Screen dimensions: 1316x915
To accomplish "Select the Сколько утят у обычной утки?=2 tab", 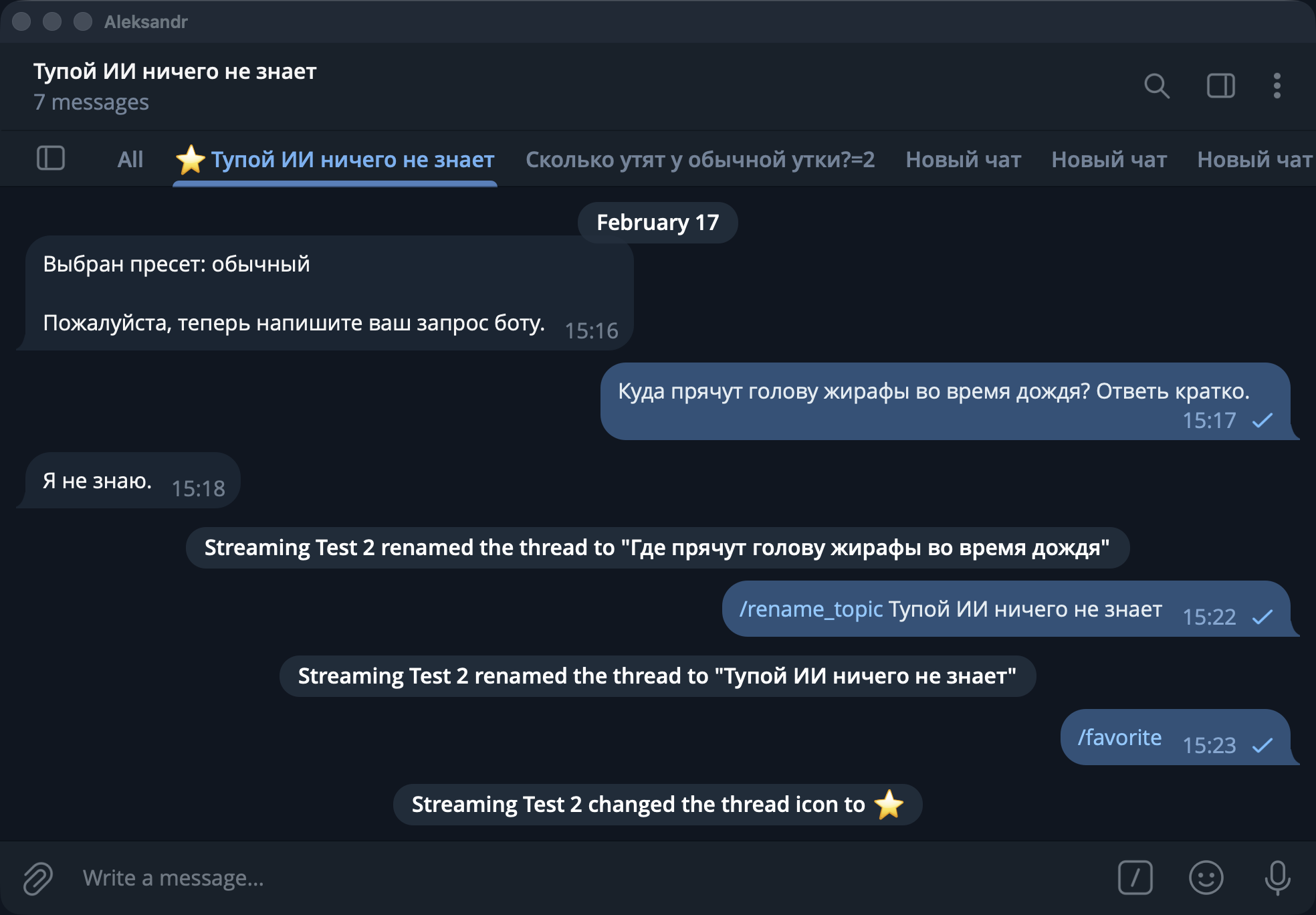I will pos(699,159).
